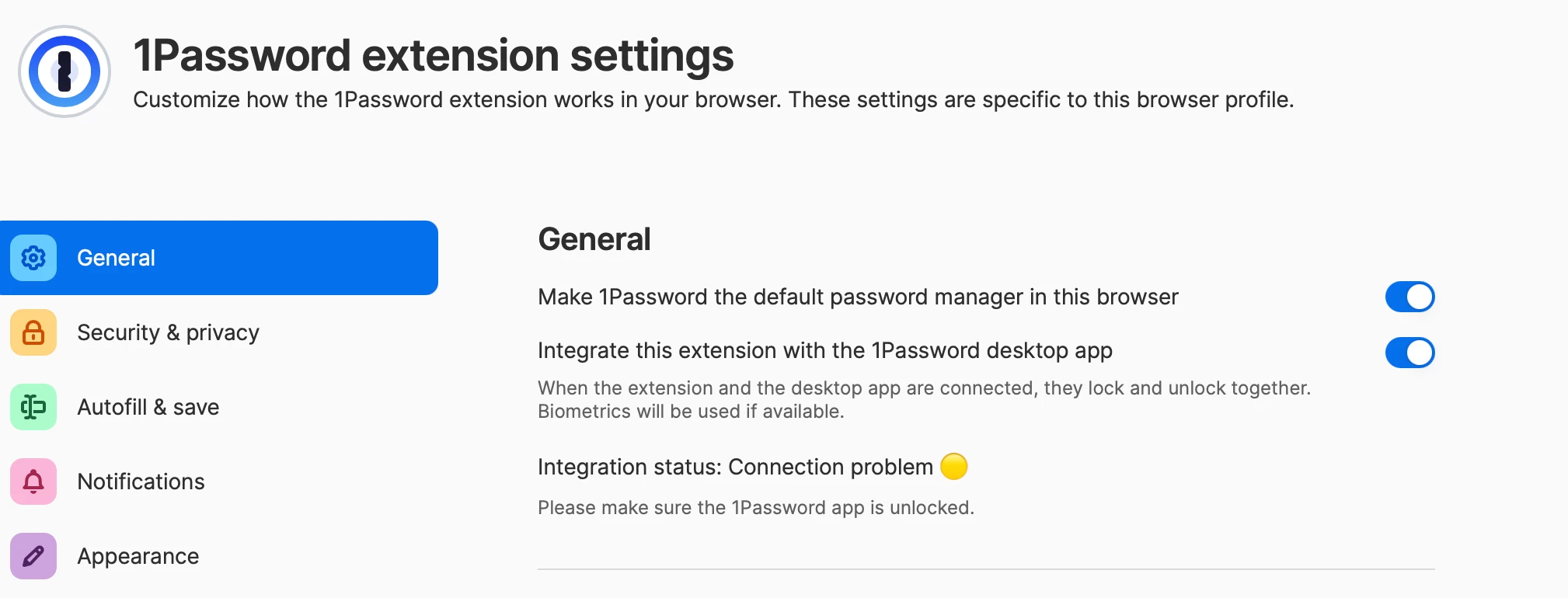1568x598 pixels.
Task: Click the "Integration status: Connection problem" text
Action: 735,467
